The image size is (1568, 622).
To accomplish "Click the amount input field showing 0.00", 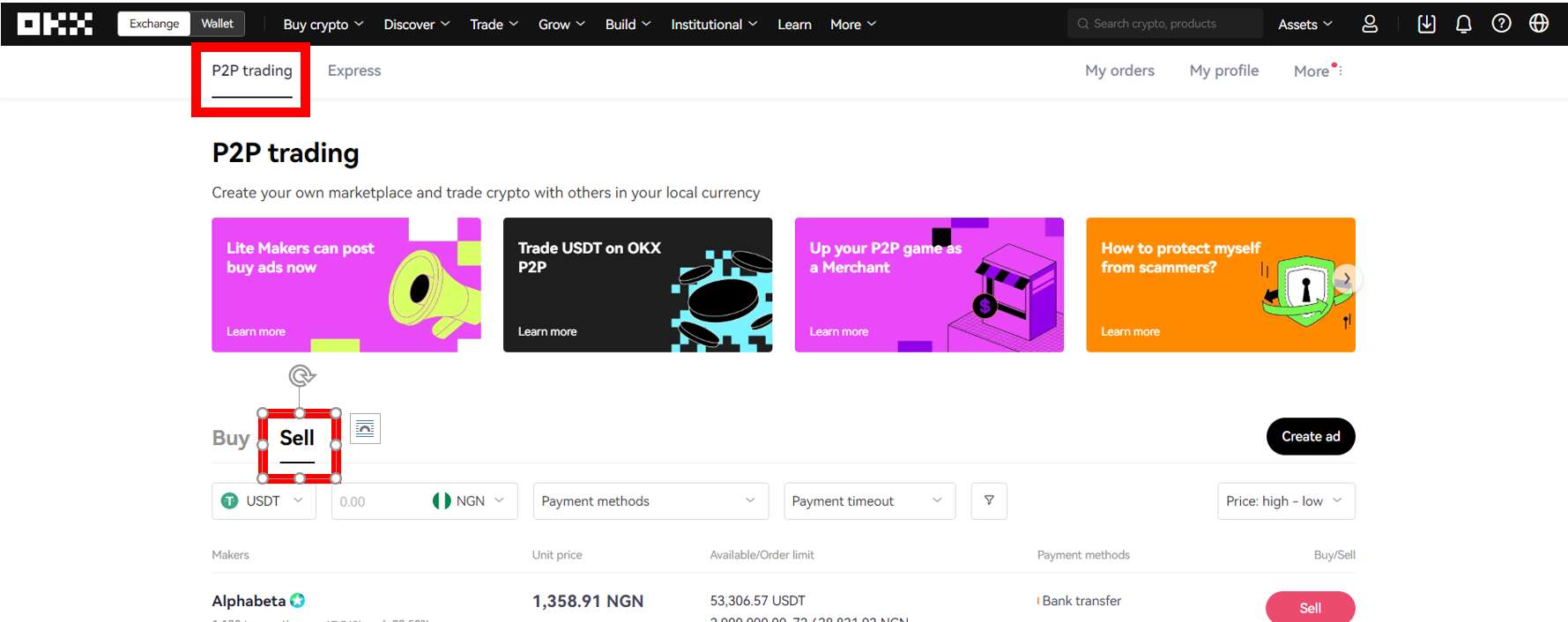I will point(379,501).
